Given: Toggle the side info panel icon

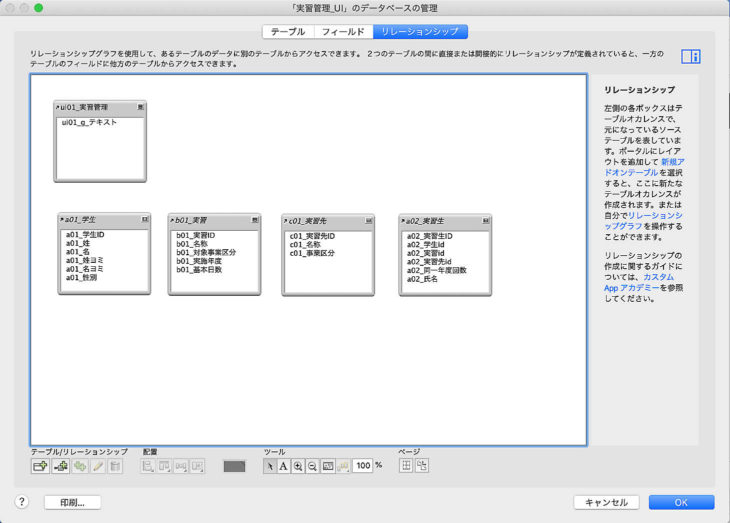Looking at the screenshot, I should (x=690, y=57).
